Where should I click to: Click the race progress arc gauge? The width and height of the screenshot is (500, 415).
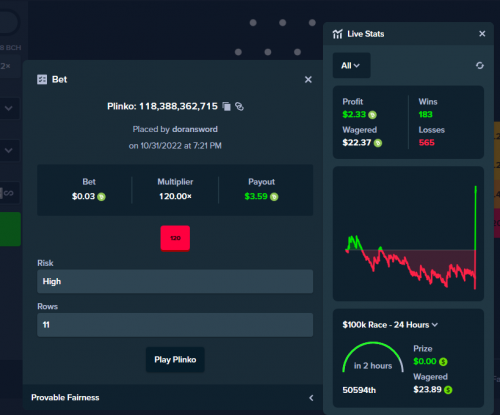coord(373,357)
